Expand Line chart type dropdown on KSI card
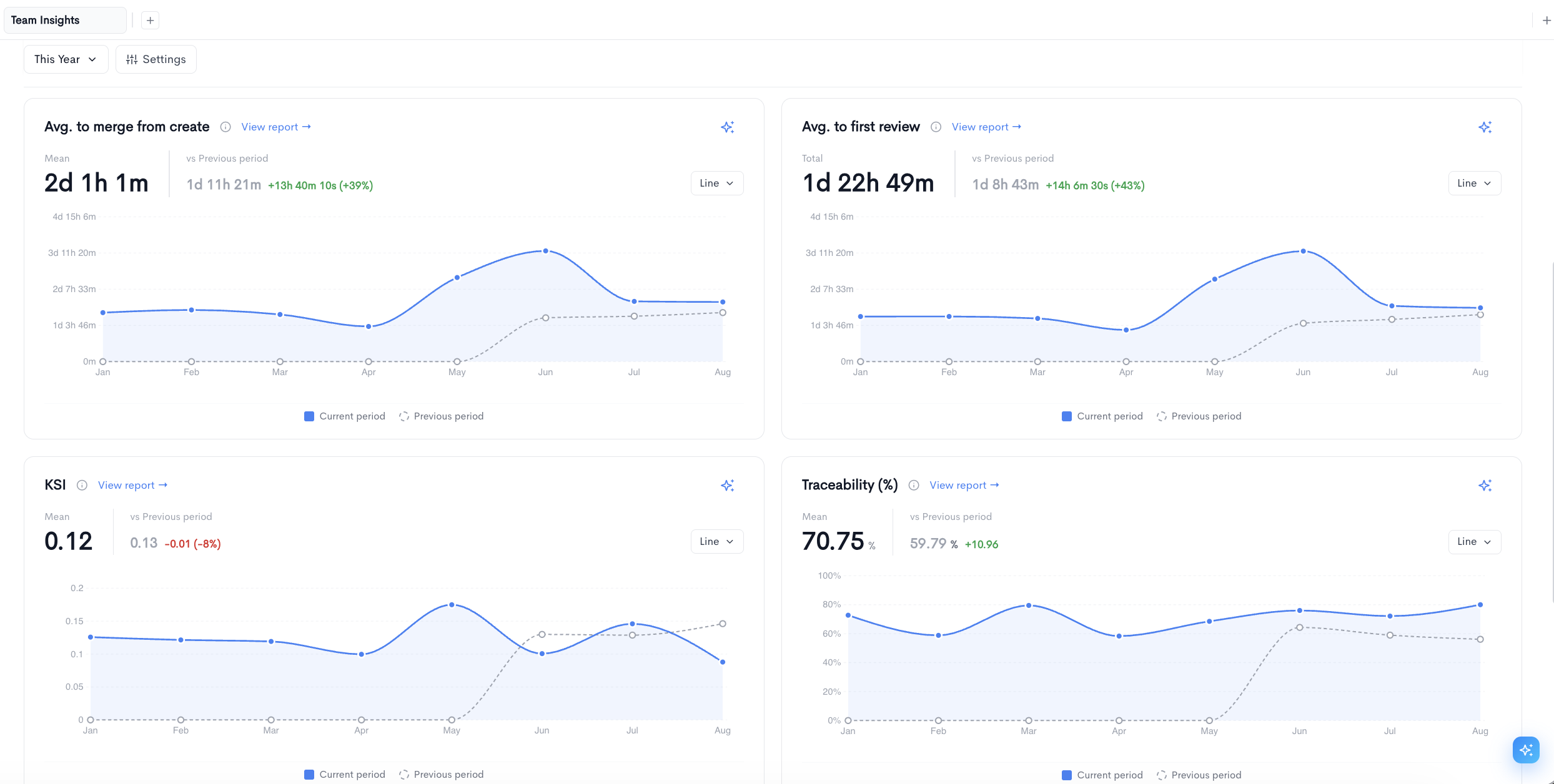 pyautogui.click(x=716, y=542)
